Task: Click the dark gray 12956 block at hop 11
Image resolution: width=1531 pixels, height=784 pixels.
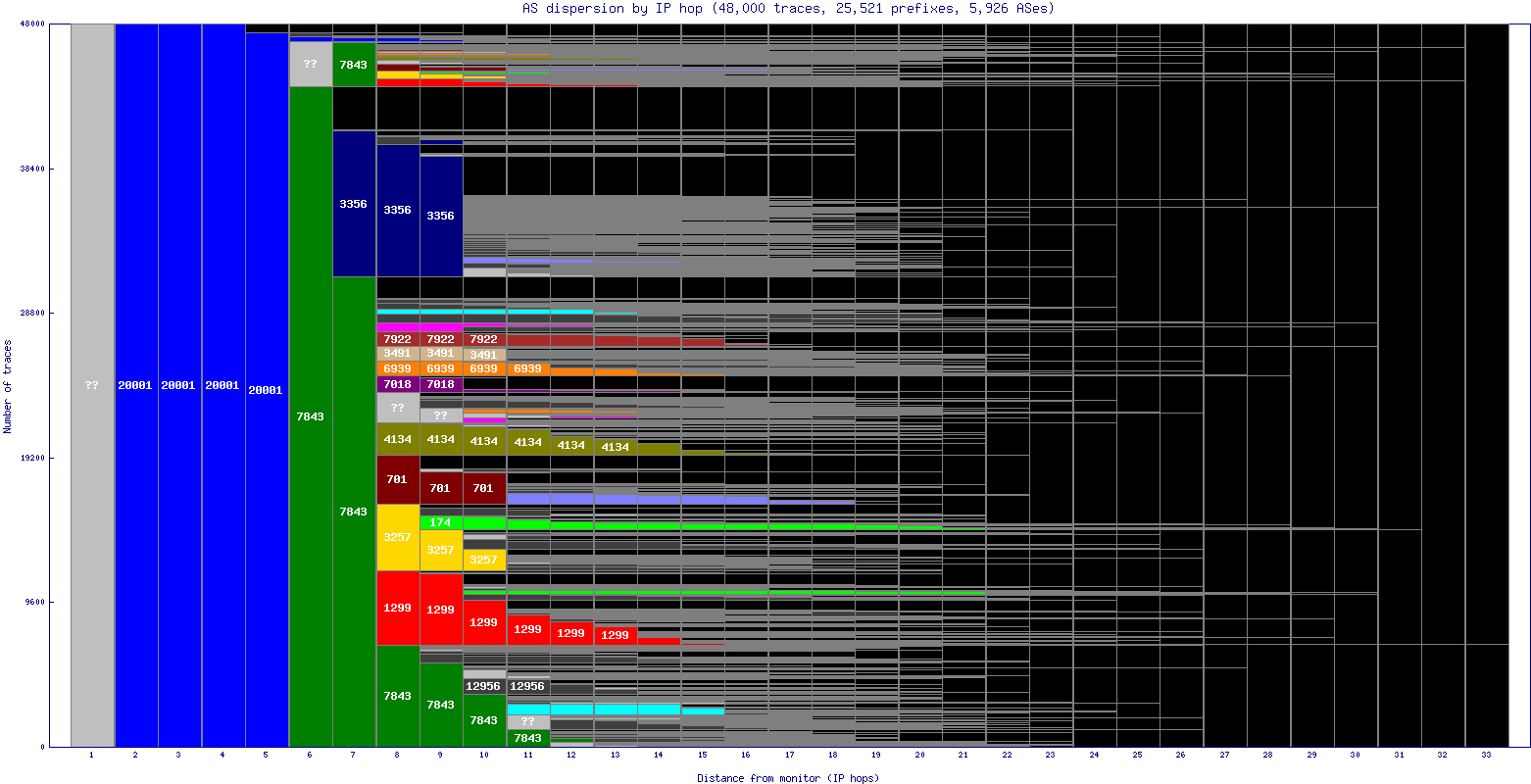Action: click(x=528, y=686)
